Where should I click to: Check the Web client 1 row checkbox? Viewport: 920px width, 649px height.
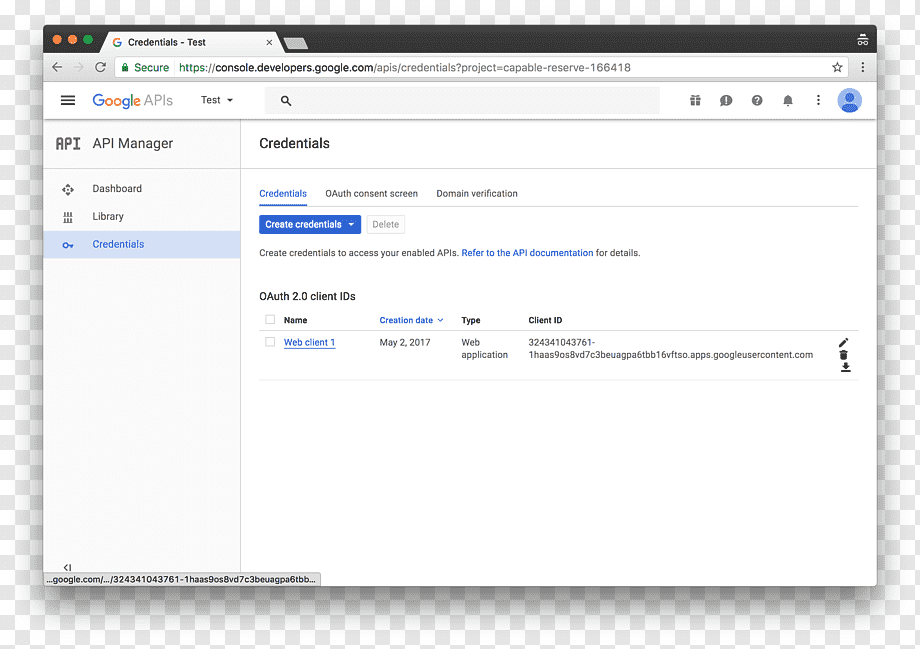click(x=270, y=342)
